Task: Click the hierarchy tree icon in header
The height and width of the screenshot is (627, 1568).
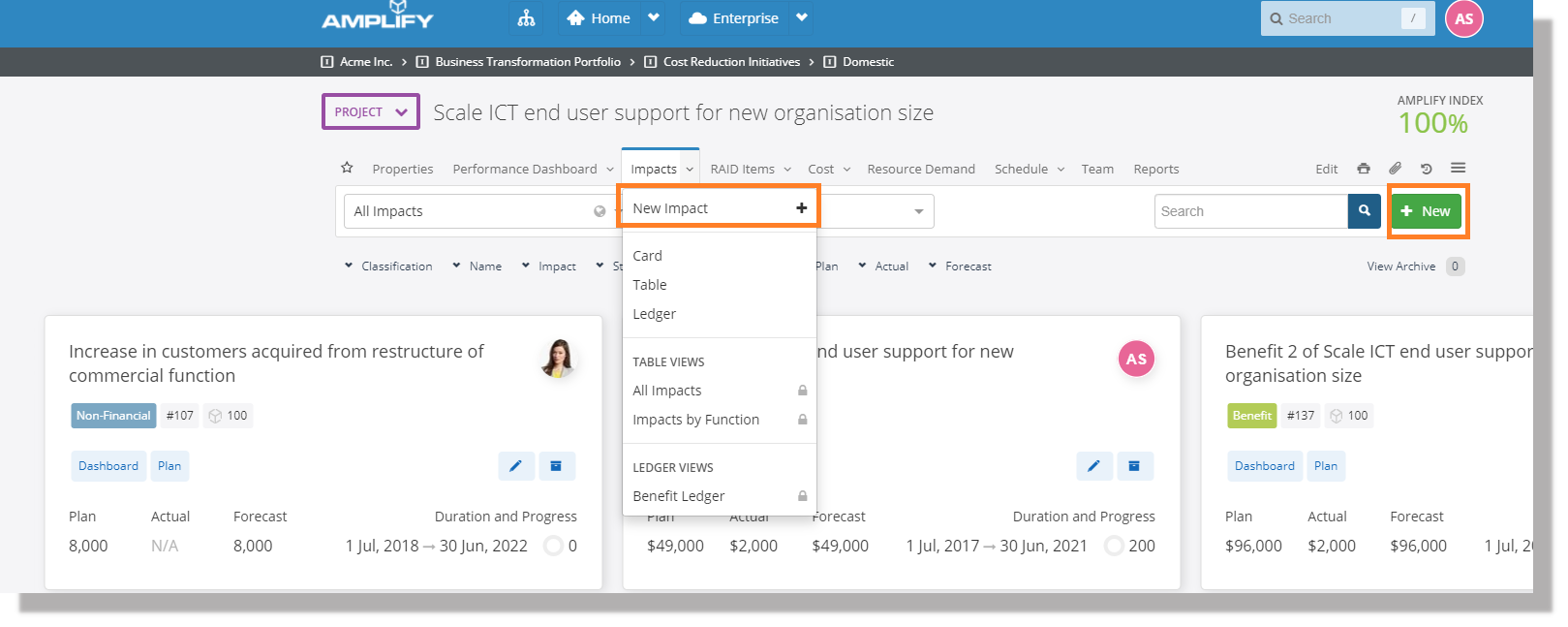Action: click(526, 18)
